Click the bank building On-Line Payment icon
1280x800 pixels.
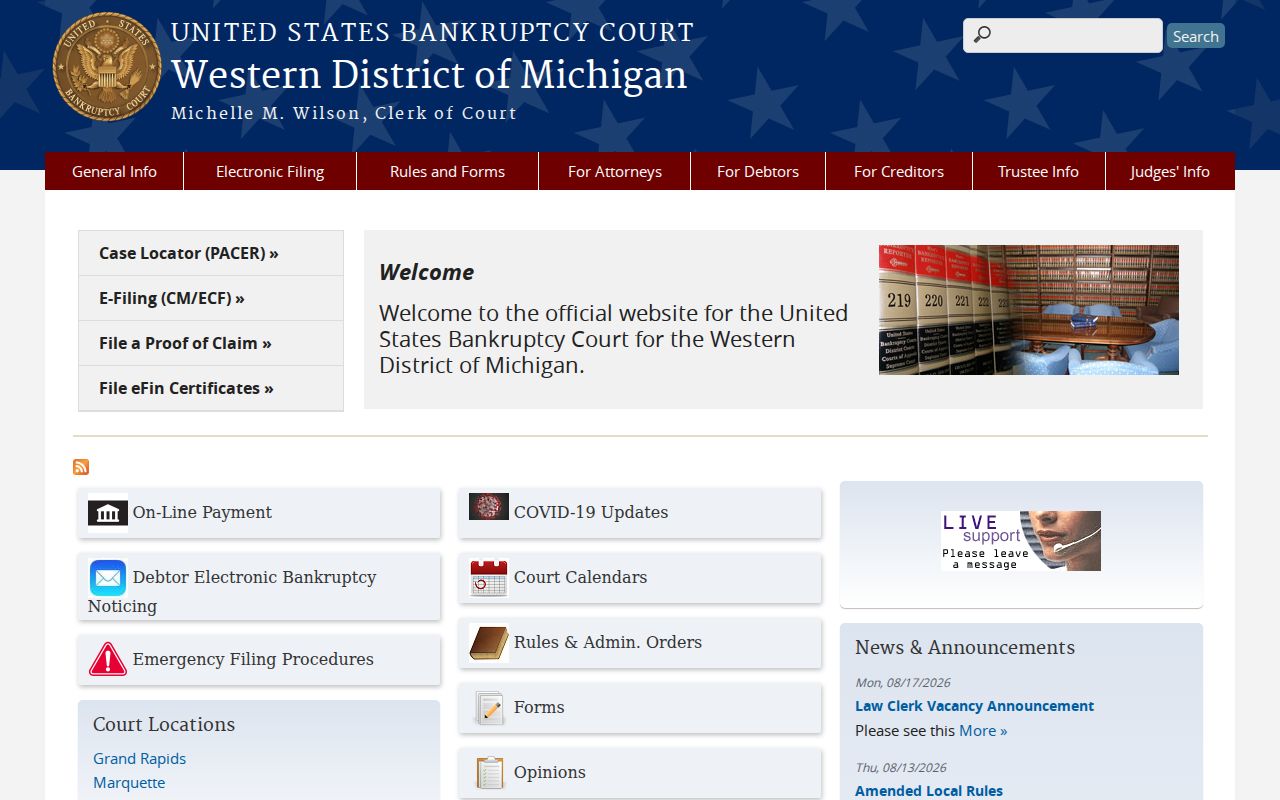(108, 513)
